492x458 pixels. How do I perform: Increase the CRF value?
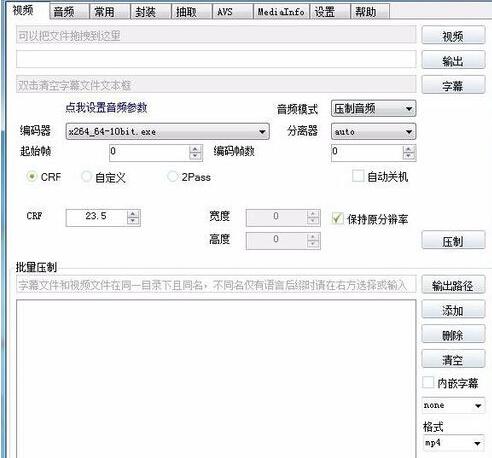click(x=133, y=214)
